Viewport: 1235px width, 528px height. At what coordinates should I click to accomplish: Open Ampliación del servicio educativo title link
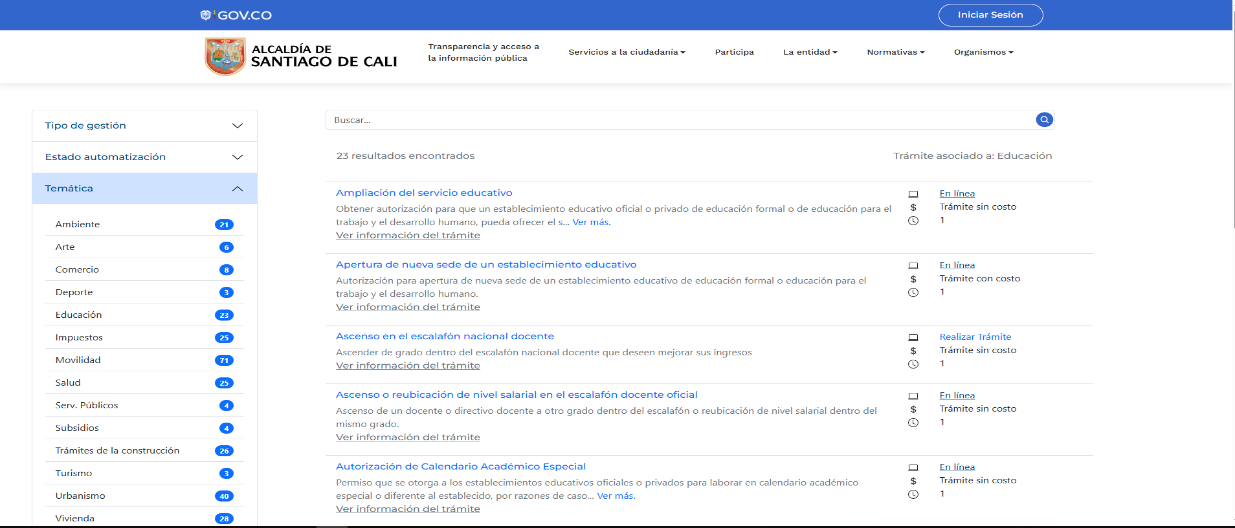(424, 193)
